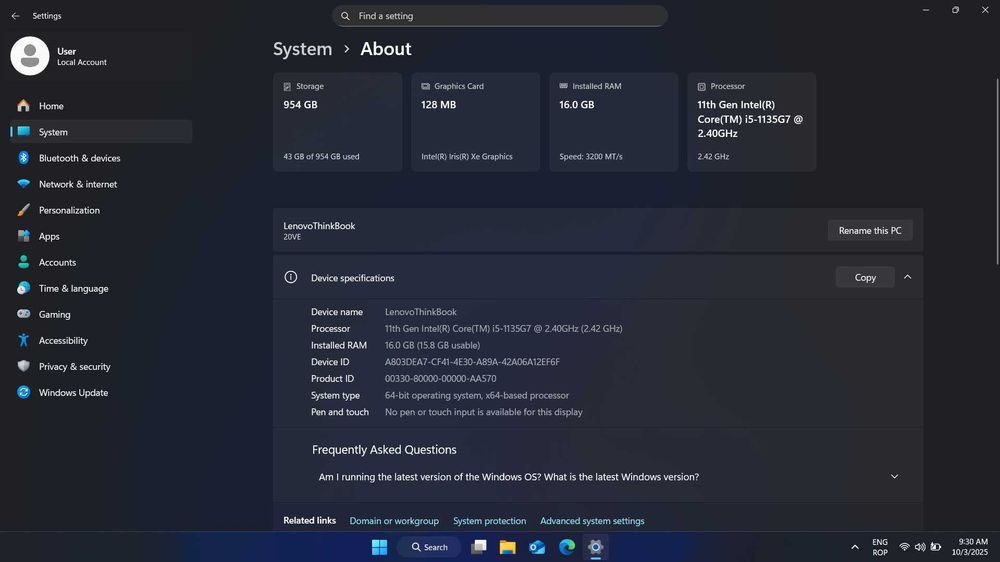Click the Settings gear icon in the taskbar
Viewport: 1000px width, 562px height.
tap(596, 547)
